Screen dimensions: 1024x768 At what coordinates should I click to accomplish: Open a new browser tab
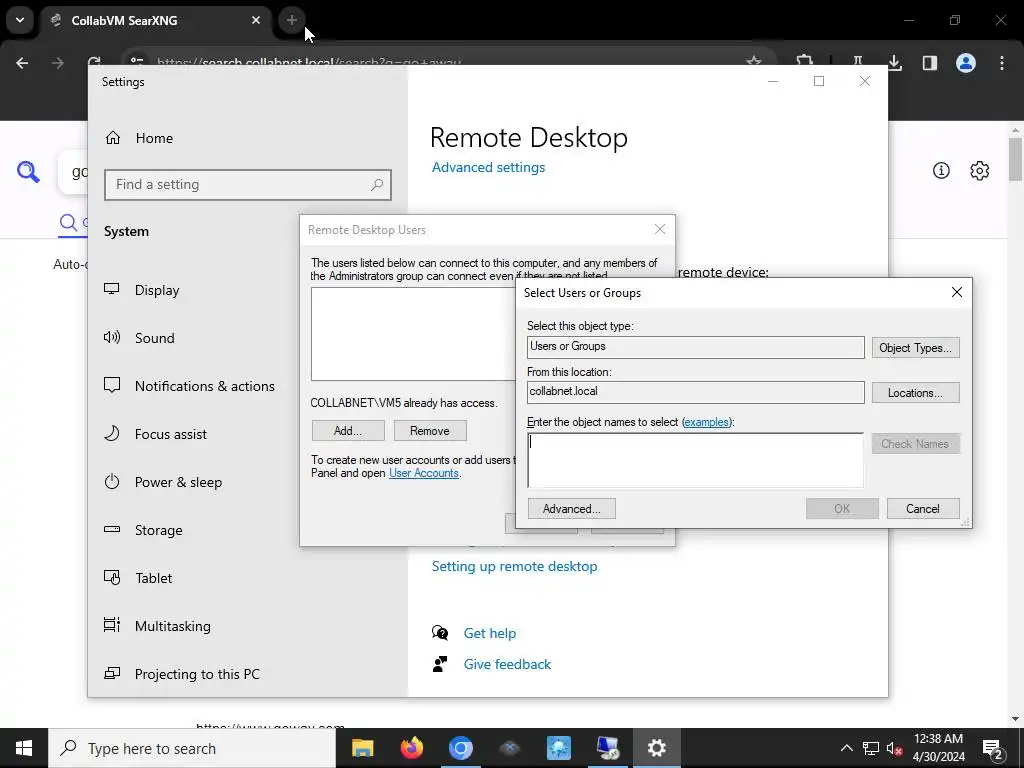(x=291, y=20)
